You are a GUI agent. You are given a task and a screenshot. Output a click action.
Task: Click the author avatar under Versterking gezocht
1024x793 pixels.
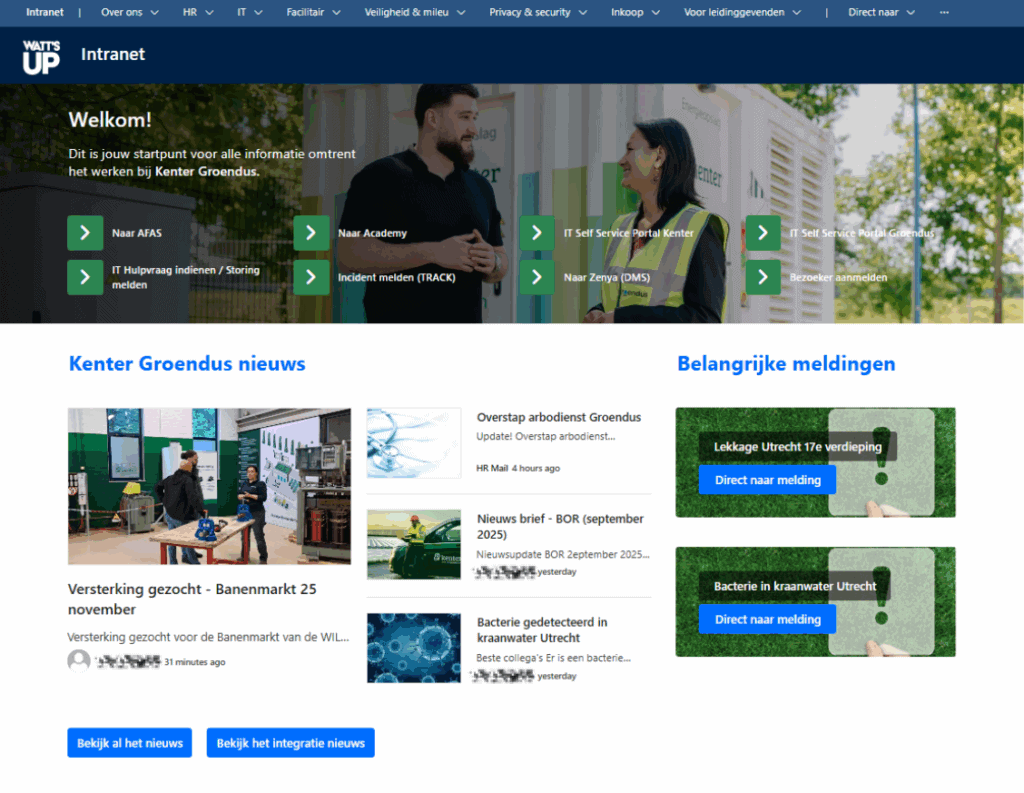79,660
